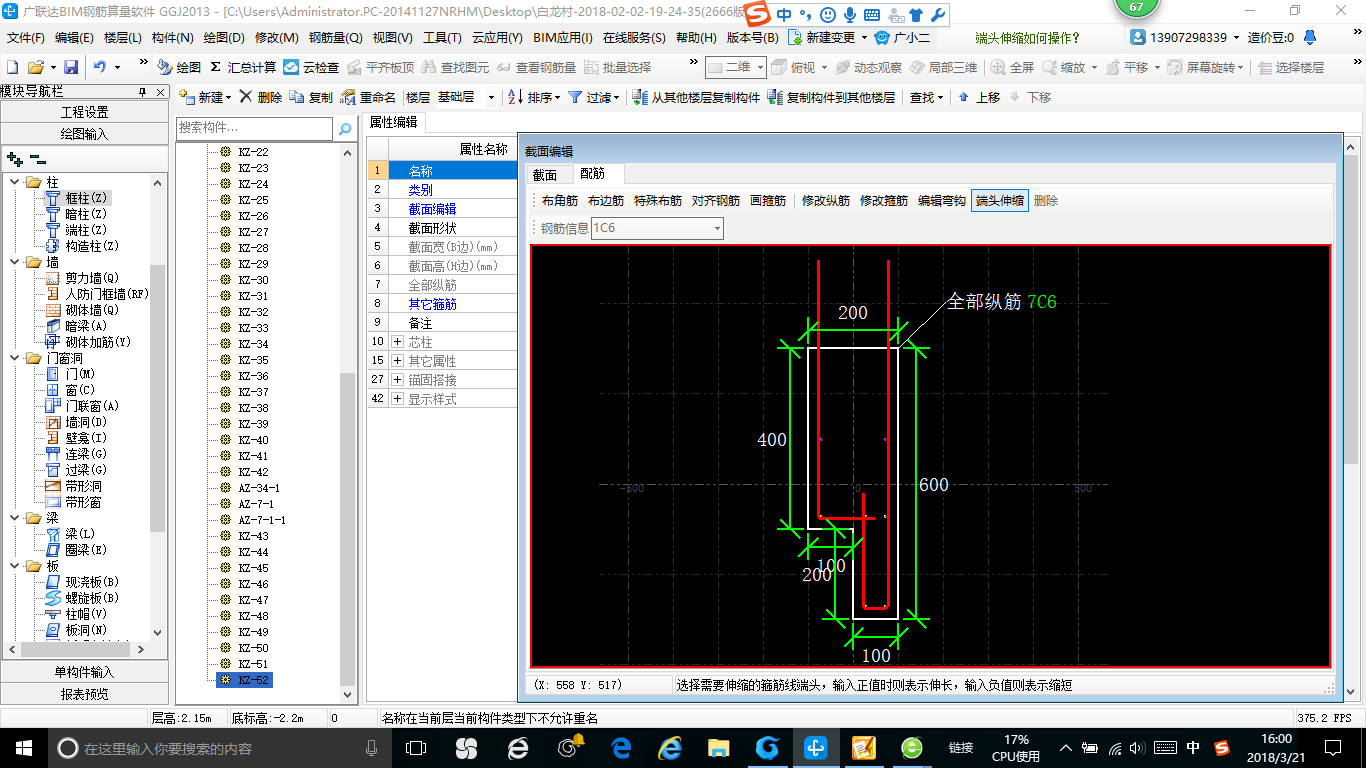1366x768 pixels.
Task: Click collapse-all minus icon in navigation panel
Action: pos(37,159)
